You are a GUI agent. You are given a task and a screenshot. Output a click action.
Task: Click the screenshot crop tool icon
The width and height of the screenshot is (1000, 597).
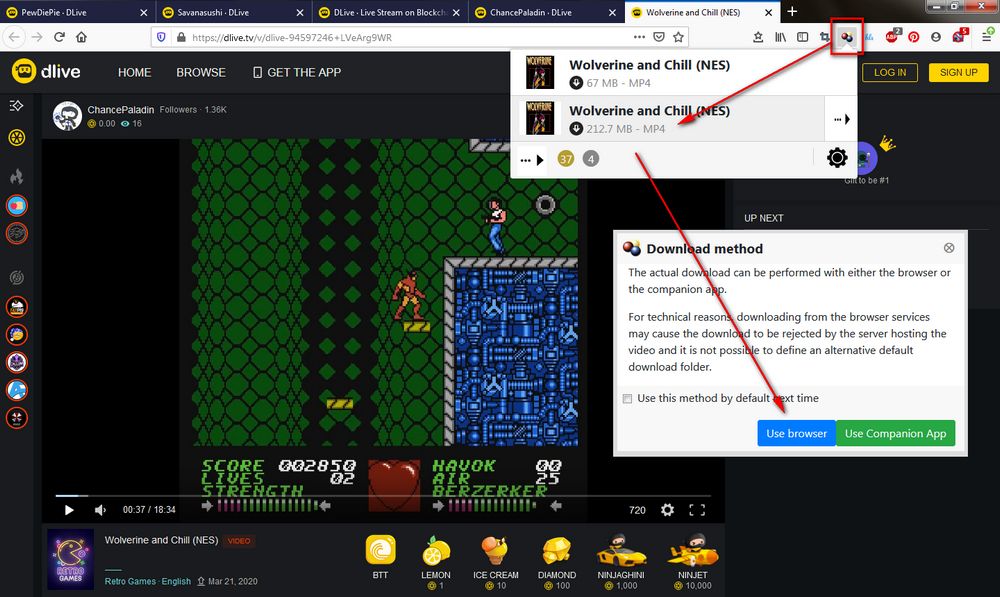tap(825, 37)
